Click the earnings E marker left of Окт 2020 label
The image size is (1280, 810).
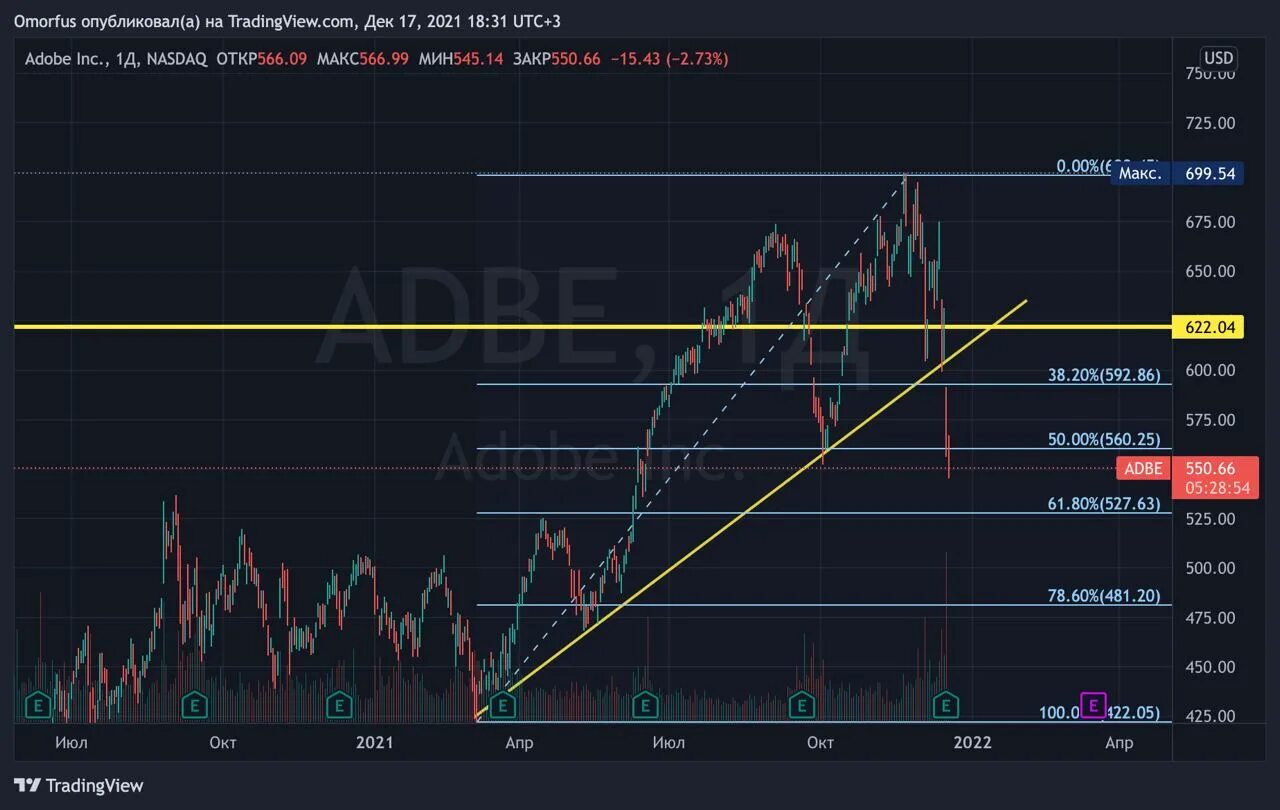[193, 705]
